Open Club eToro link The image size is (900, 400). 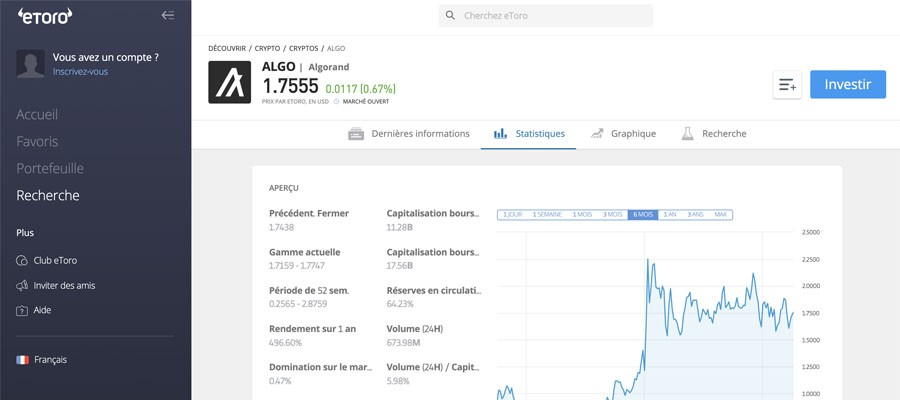pyautogui.click(x=55, y=261)
